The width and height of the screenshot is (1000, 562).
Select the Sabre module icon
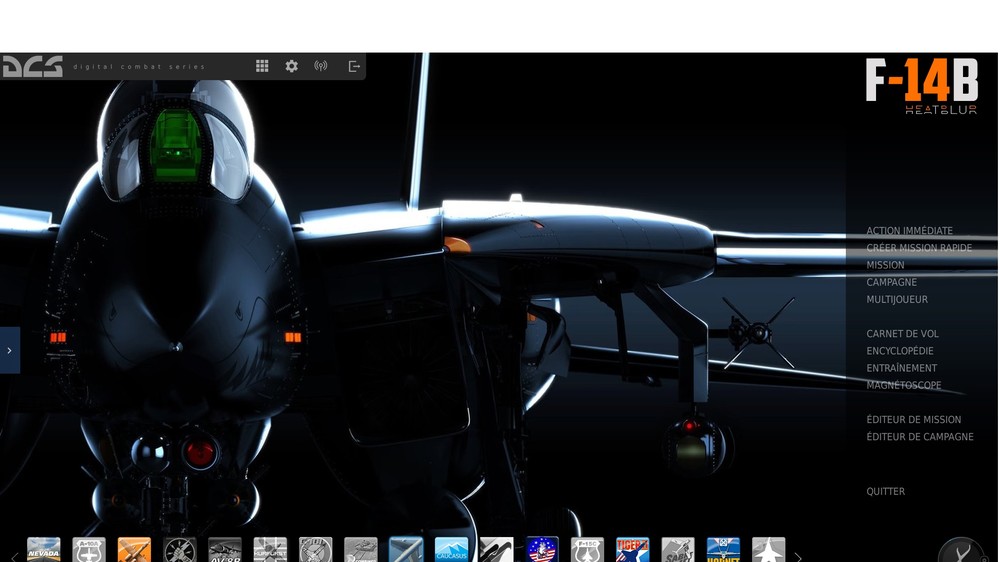678,549
